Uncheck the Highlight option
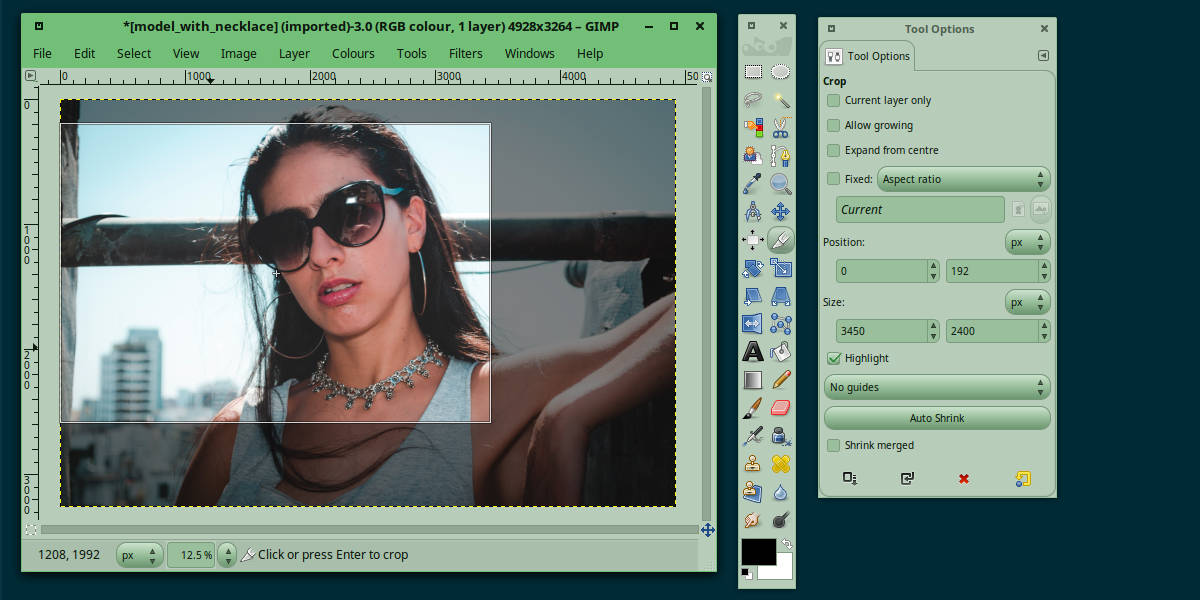 coord(833,359)
